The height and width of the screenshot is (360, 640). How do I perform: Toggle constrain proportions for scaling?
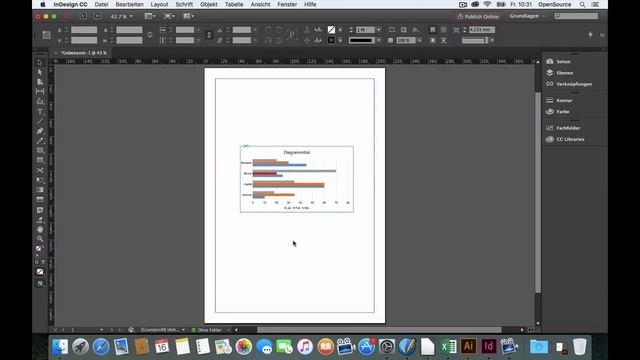pos(209,35)
